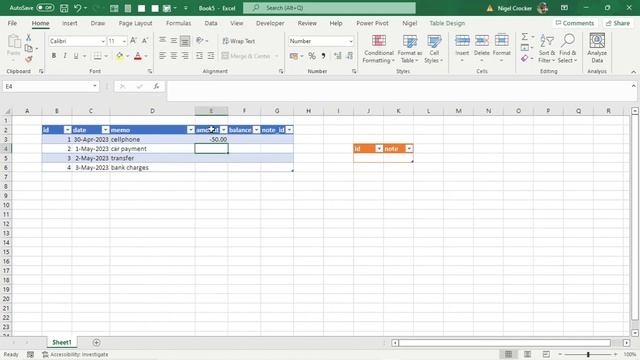The width and height of the screenshot is (640, 360).
Task: Open the Format cells menu
Action: tap(502, 49)
